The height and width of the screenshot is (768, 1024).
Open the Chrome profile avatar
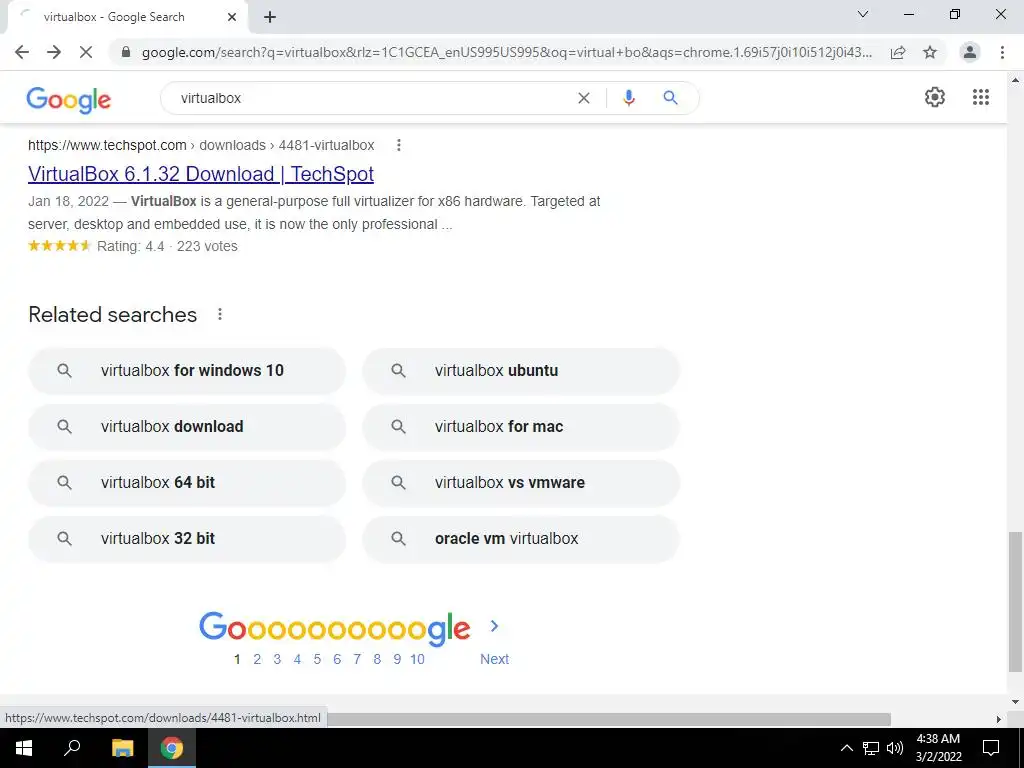pos(970,52)
